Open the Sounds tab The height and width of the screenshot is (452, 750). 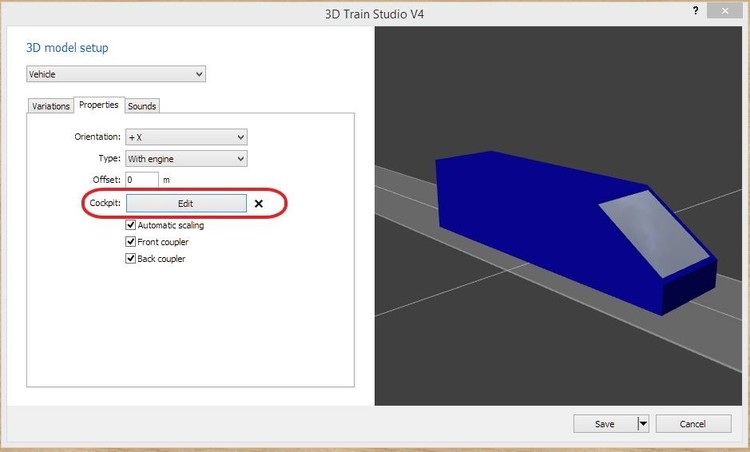[x=142, y=106]
